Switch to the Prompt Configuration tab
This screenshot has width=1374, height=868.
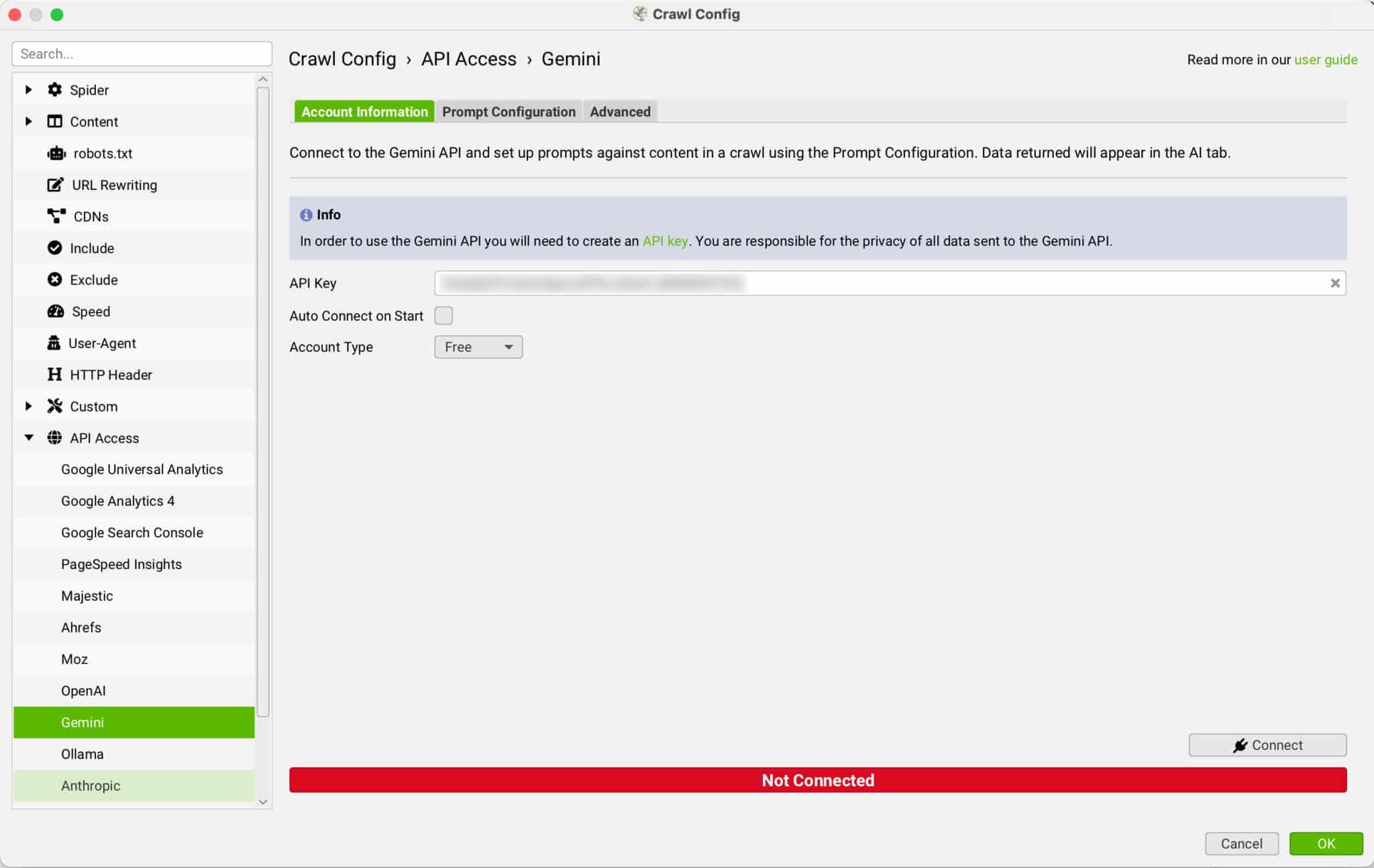[x=509, y=111]
